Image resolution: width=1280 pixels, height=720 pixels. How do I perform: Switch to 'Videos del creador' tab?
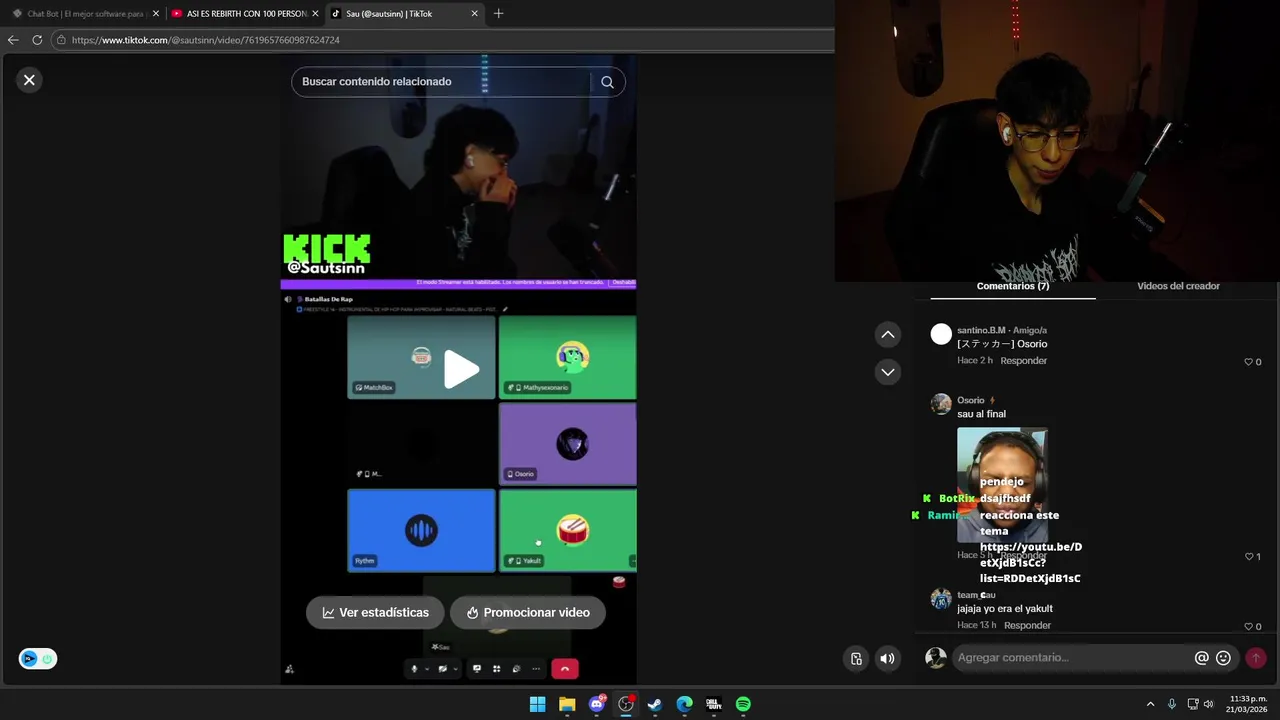pyautogui.click(x=1178, y=286)
